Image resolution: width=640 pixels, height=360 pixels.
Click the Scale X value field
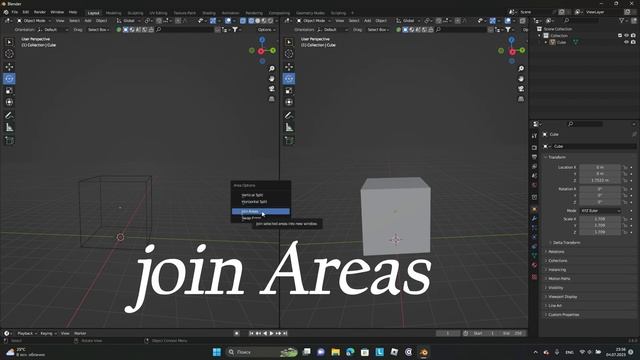[600, 219]
